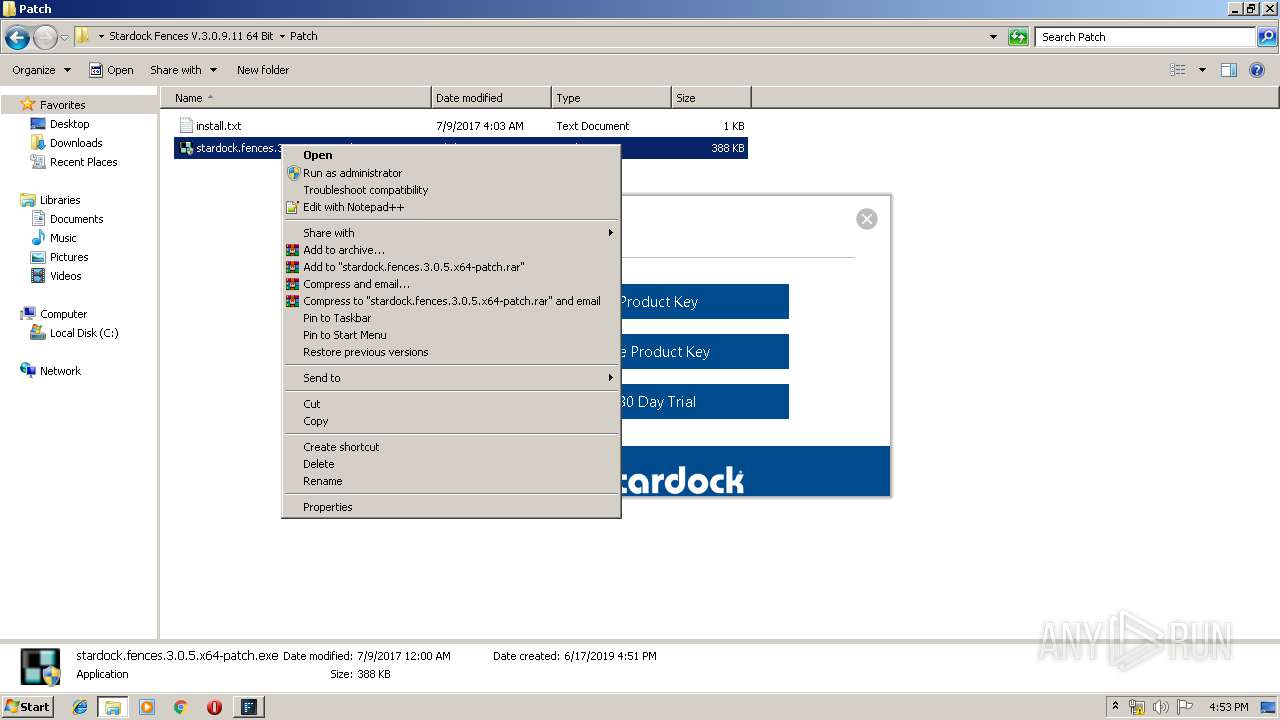Screen dimensions: 1280x720
Task: Click the Open toolbar button
Action: 111,70
